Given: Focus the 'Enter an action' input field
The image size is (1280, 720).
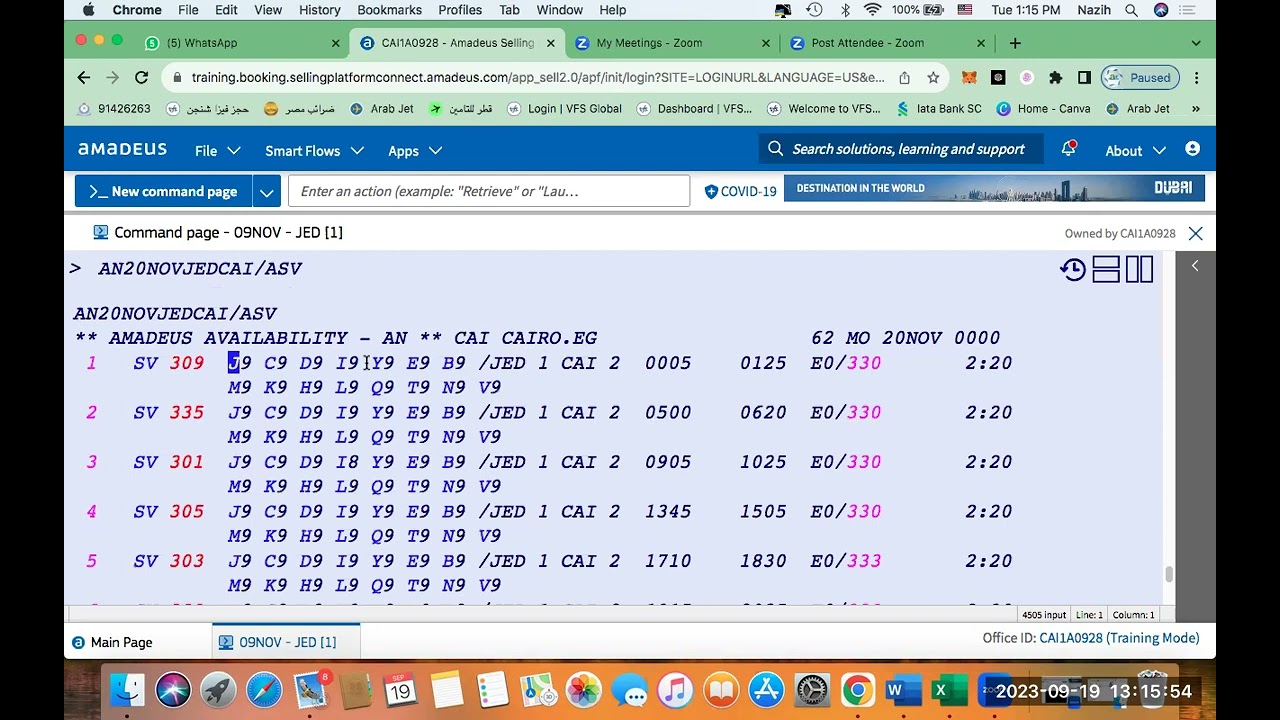Looking at the screenshot, I should 489,191.
